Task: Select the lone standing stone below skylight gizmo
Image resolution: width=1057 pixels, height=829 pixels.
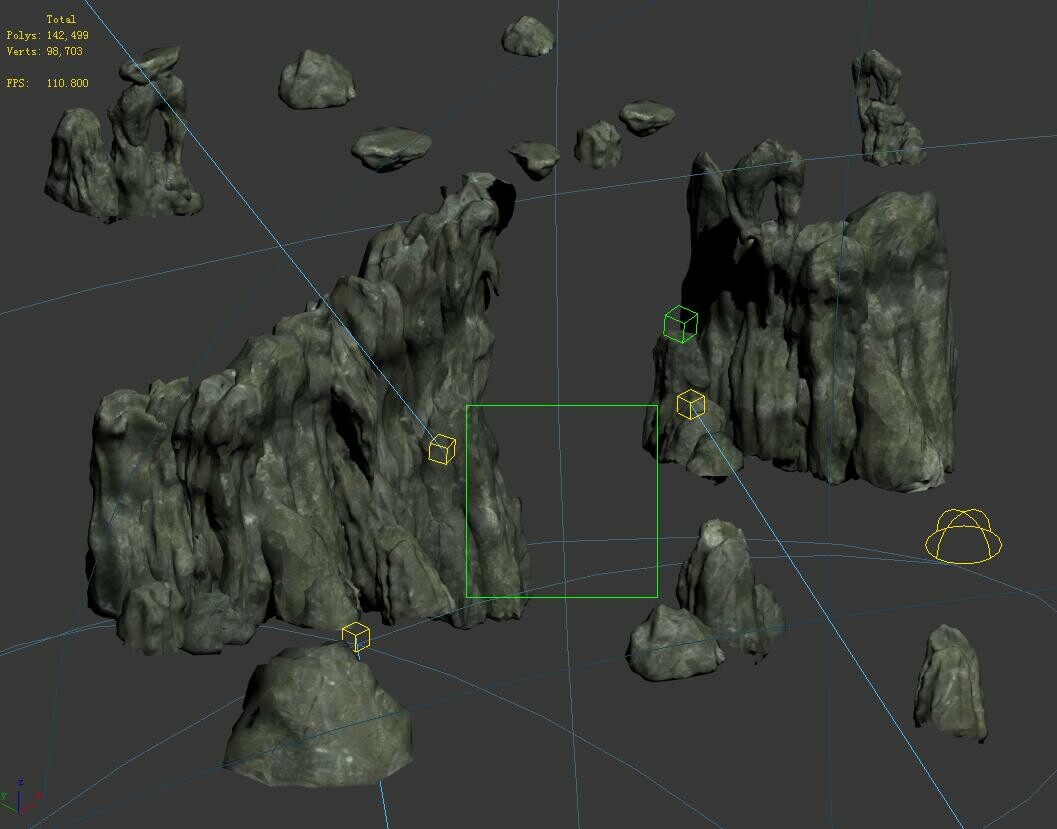Action: [950, 683]
